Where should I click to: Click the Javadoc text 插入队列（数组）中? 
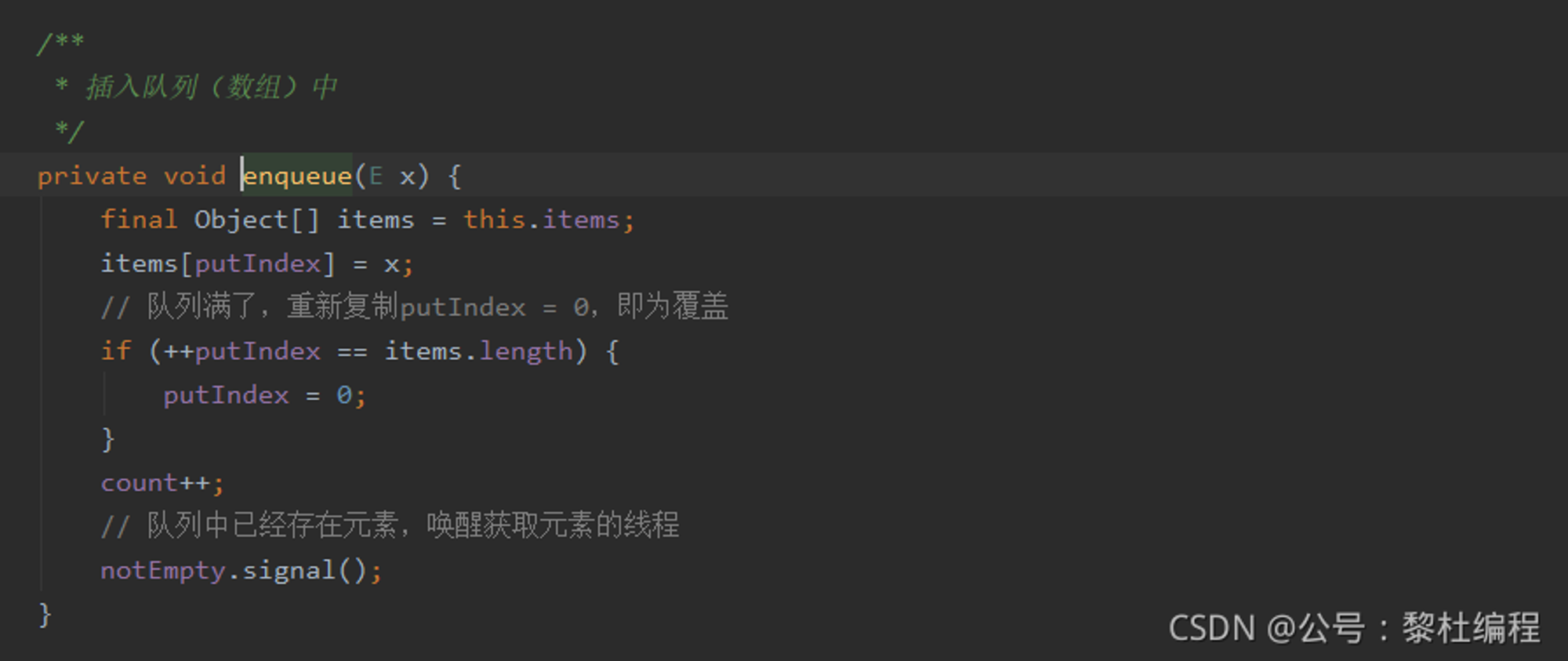tap(212, 87)
